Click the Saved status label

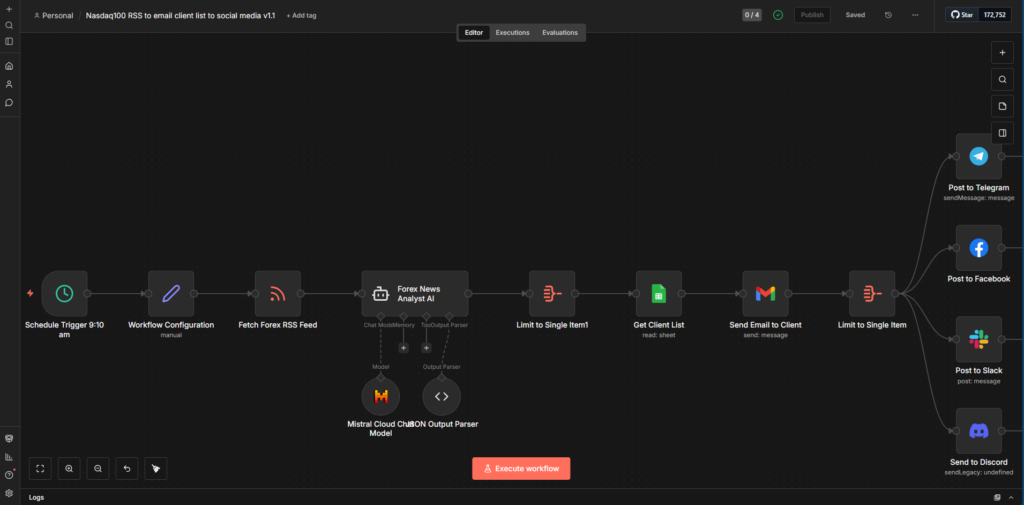click(x=855, y=15)
